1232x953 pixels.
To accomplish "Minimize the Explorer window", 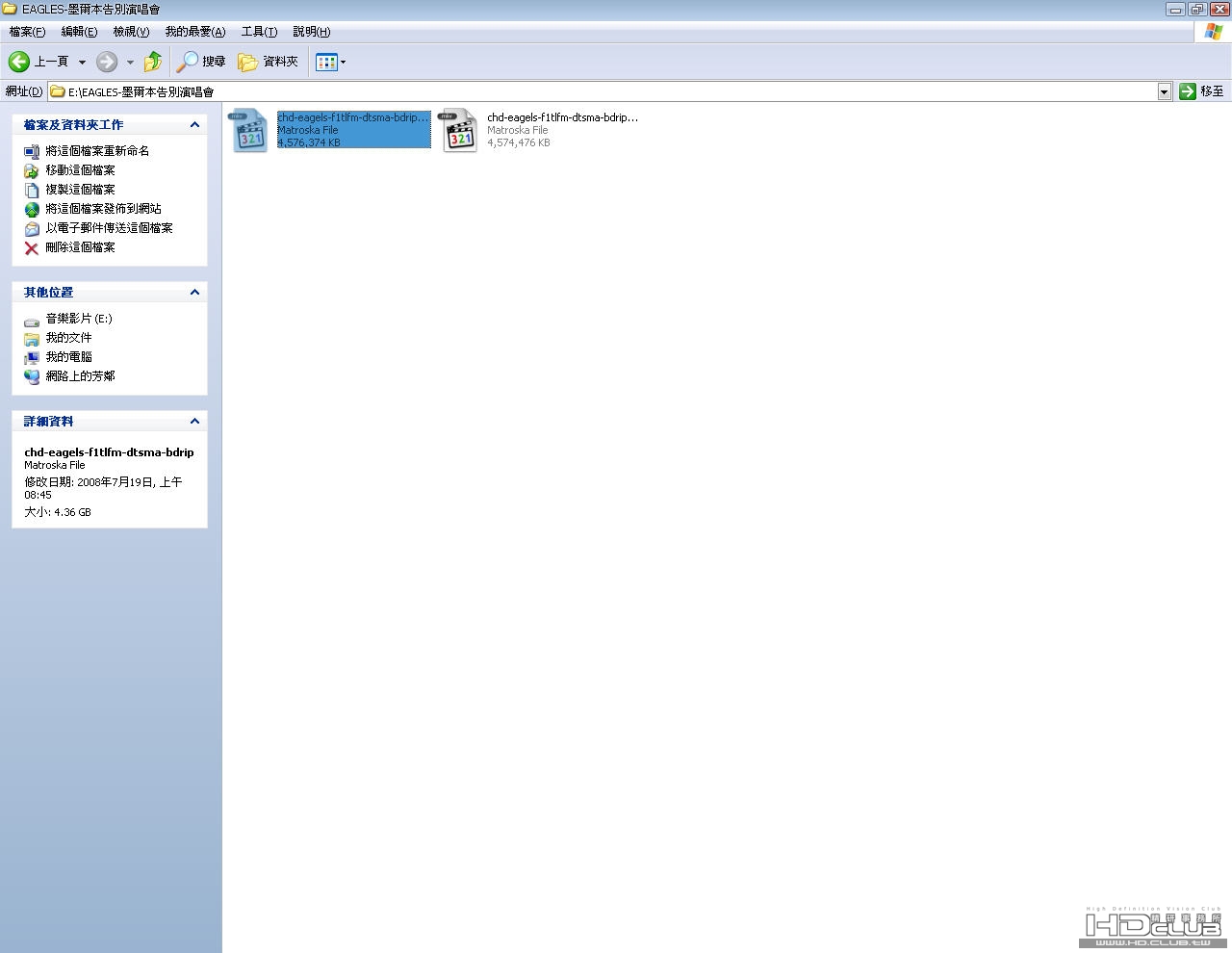I will click(x=1175, y=9).
